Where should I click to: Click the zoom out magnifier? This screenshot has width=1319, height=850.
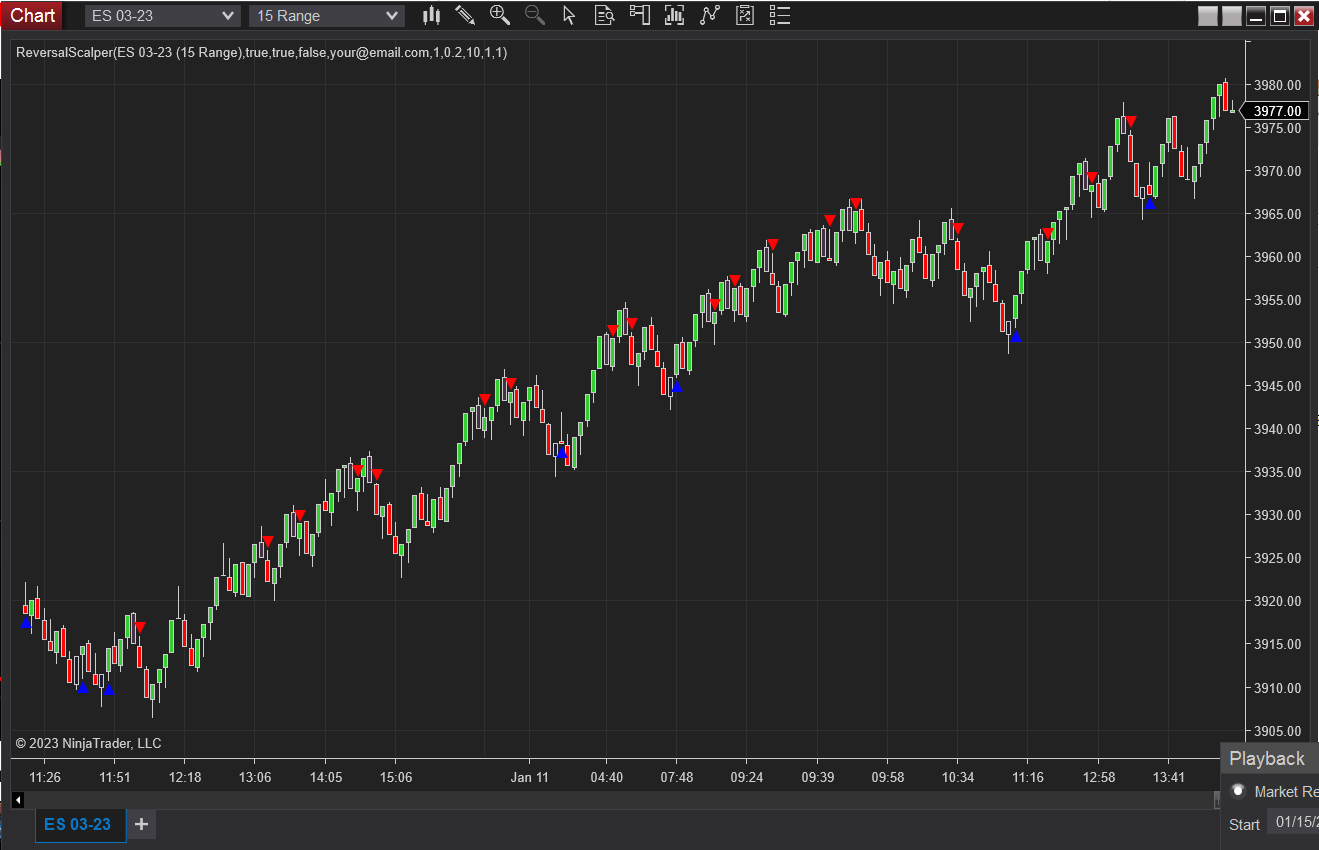tap(535, 15)
